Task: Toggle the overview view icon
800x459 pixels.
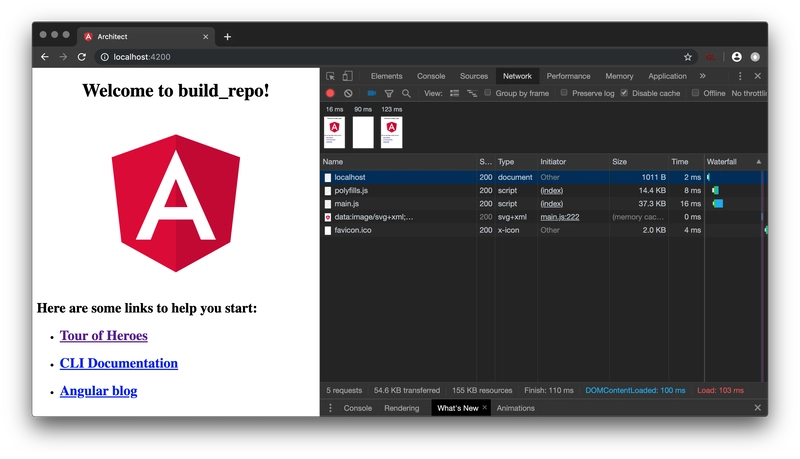Action: (472, 93)
